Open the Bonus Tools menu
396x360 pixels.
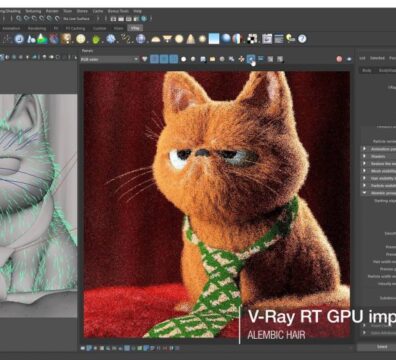[118, 11]
